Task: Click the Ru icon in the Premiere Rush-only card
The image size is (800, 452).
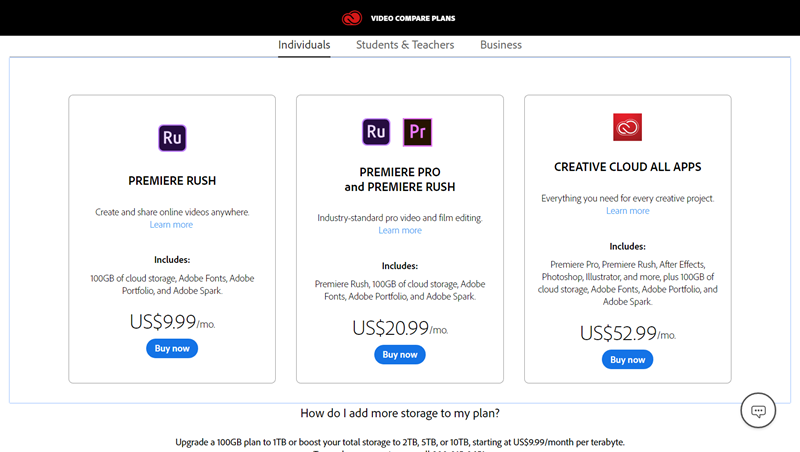Action: point(172,137)
